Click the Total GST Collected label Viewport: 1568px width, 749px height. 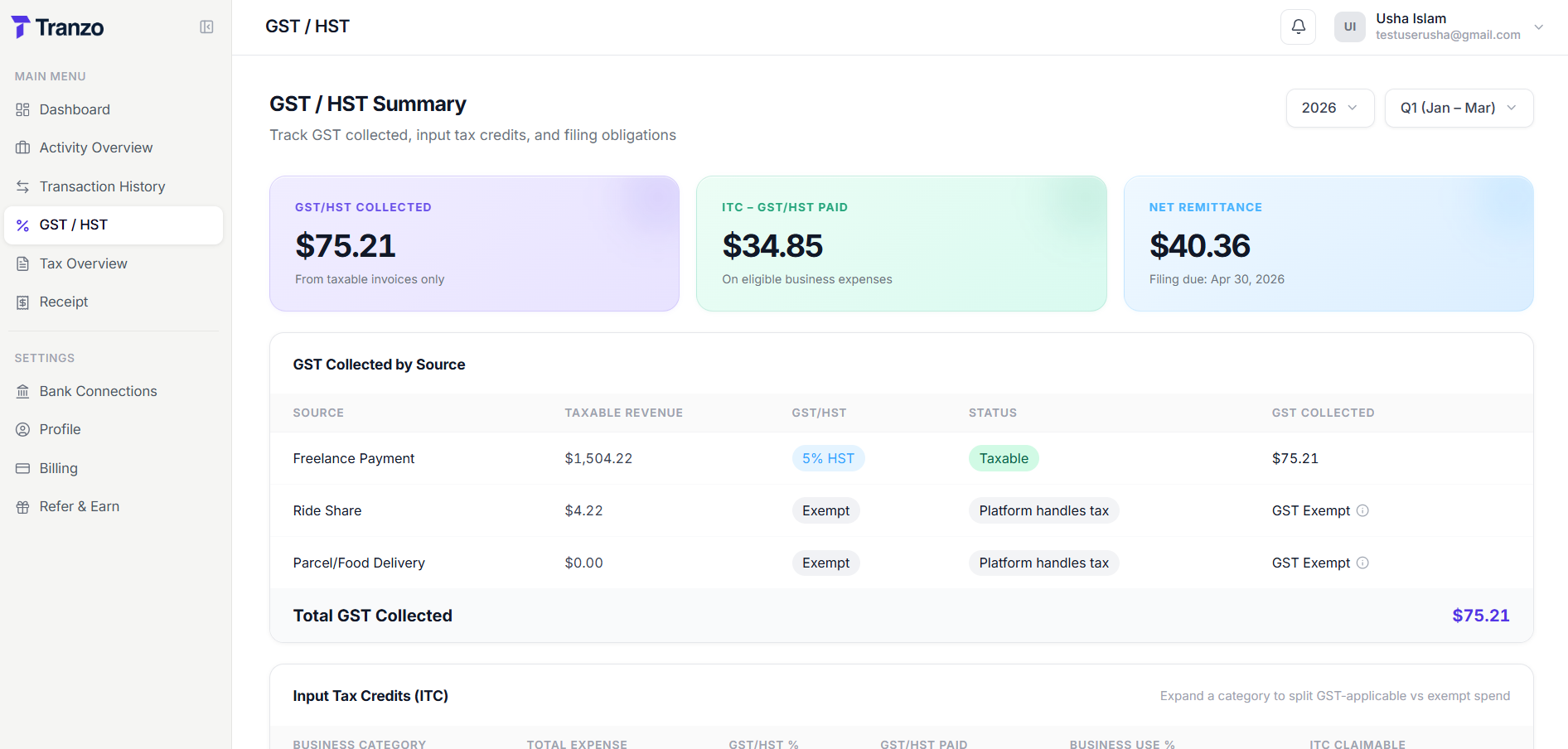(x=372, y=616)
